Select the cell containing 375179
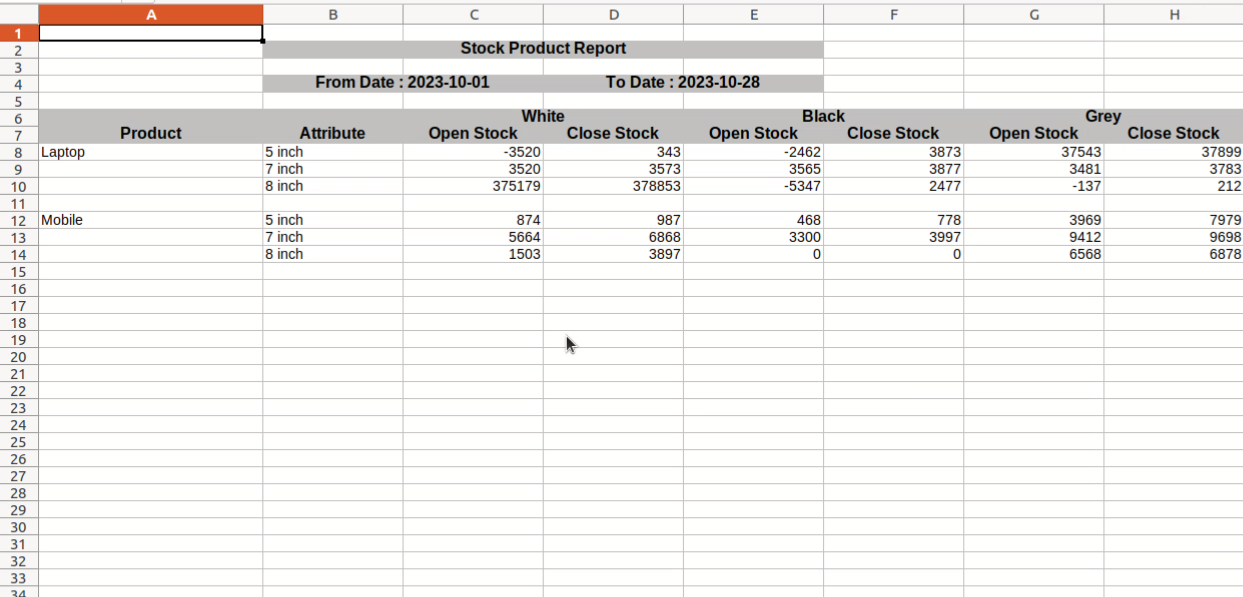This screenshot has height=597, width=1243. point(473,186)
